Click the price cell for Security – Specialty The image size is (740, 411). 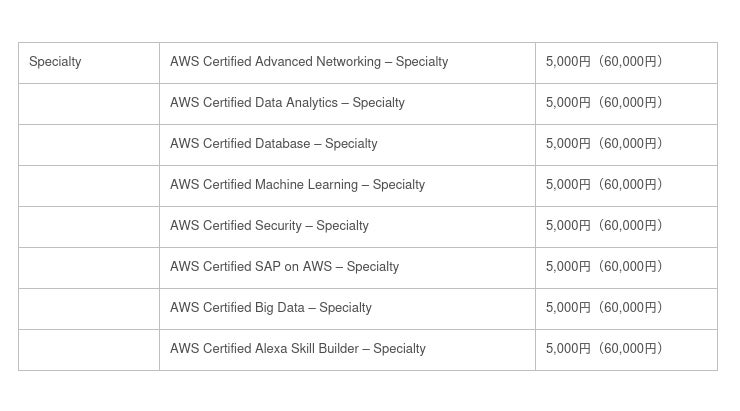[x=604, y=226]
